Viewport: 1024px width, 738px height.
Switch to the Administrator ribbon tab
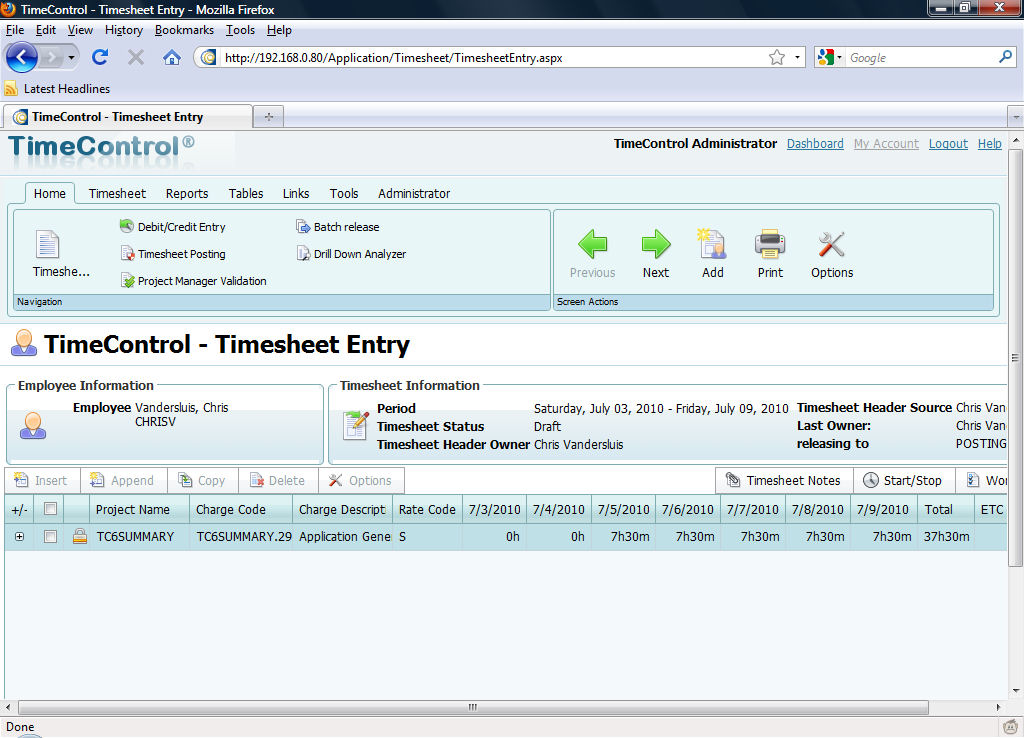(414, 193)
